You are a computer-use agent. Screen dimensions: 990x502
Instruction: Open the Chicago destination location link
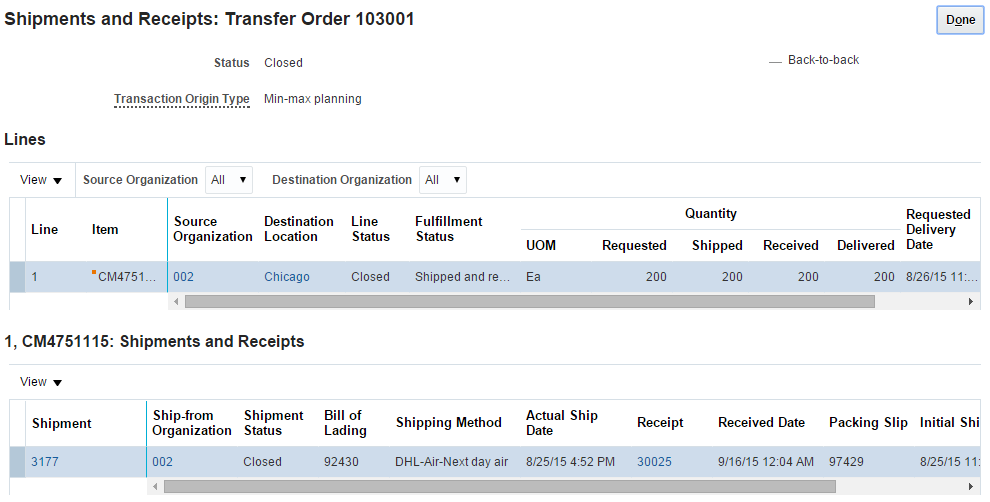[x=287, y=277]
